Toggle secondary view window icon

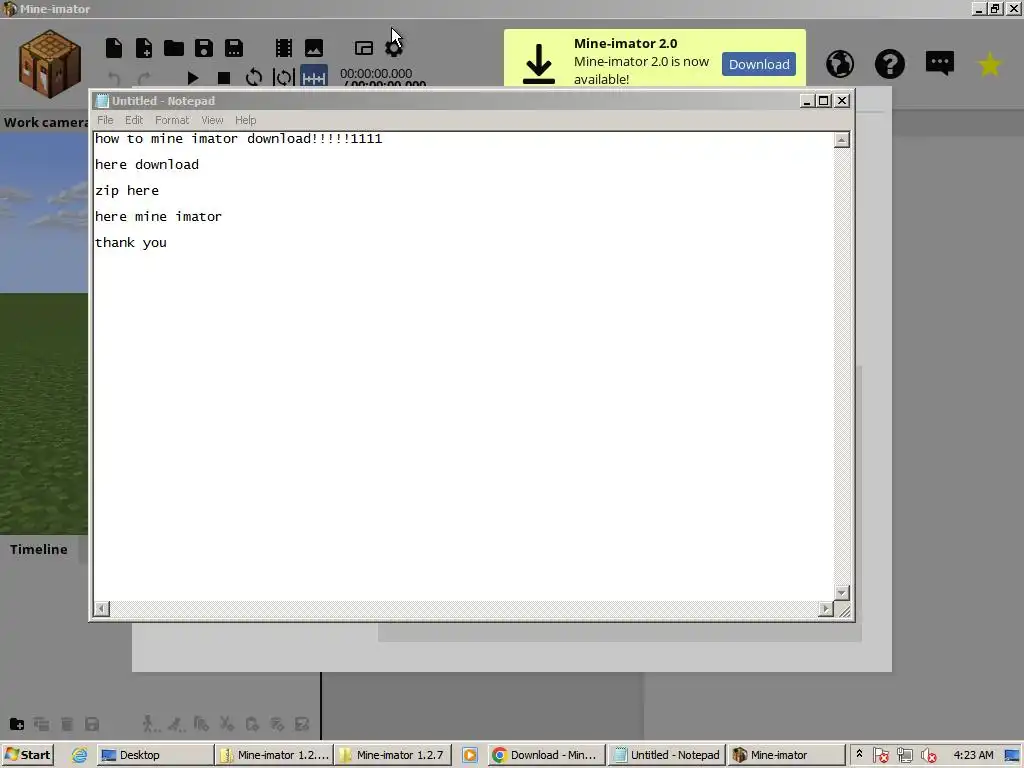tap(364, 48)
